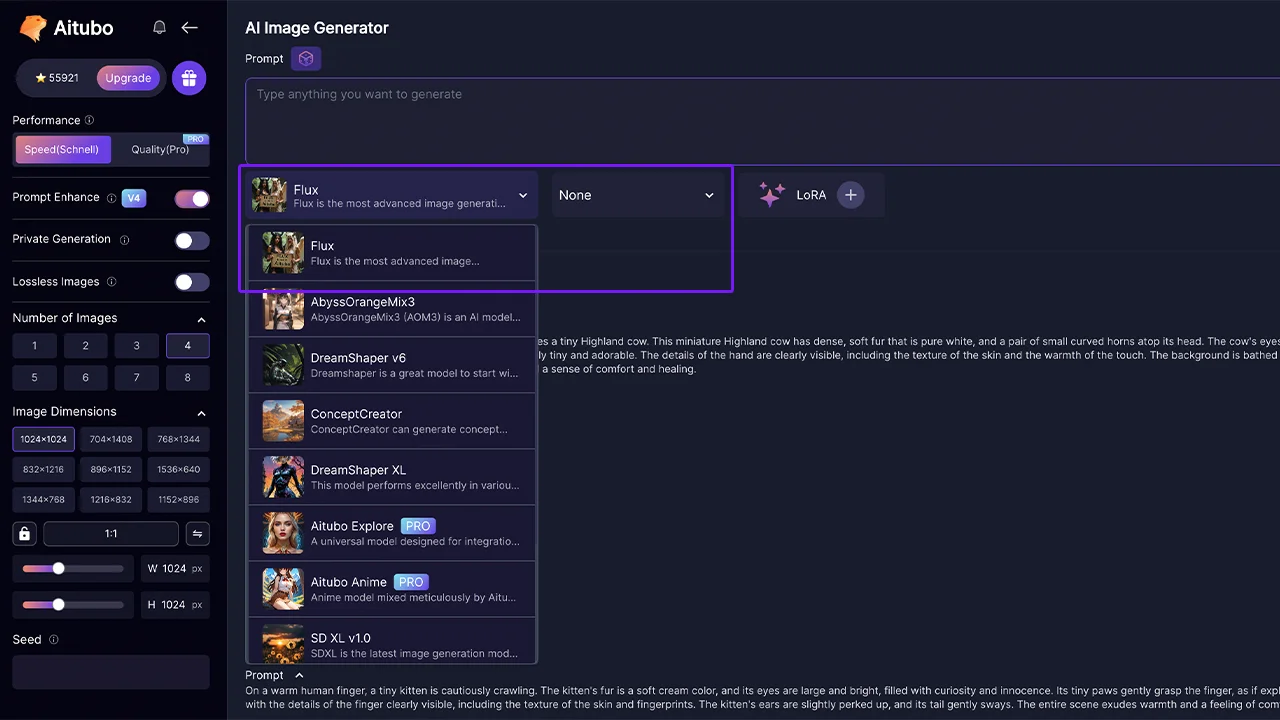
Task: Set number of images to 4
Action: pos(187,346)
